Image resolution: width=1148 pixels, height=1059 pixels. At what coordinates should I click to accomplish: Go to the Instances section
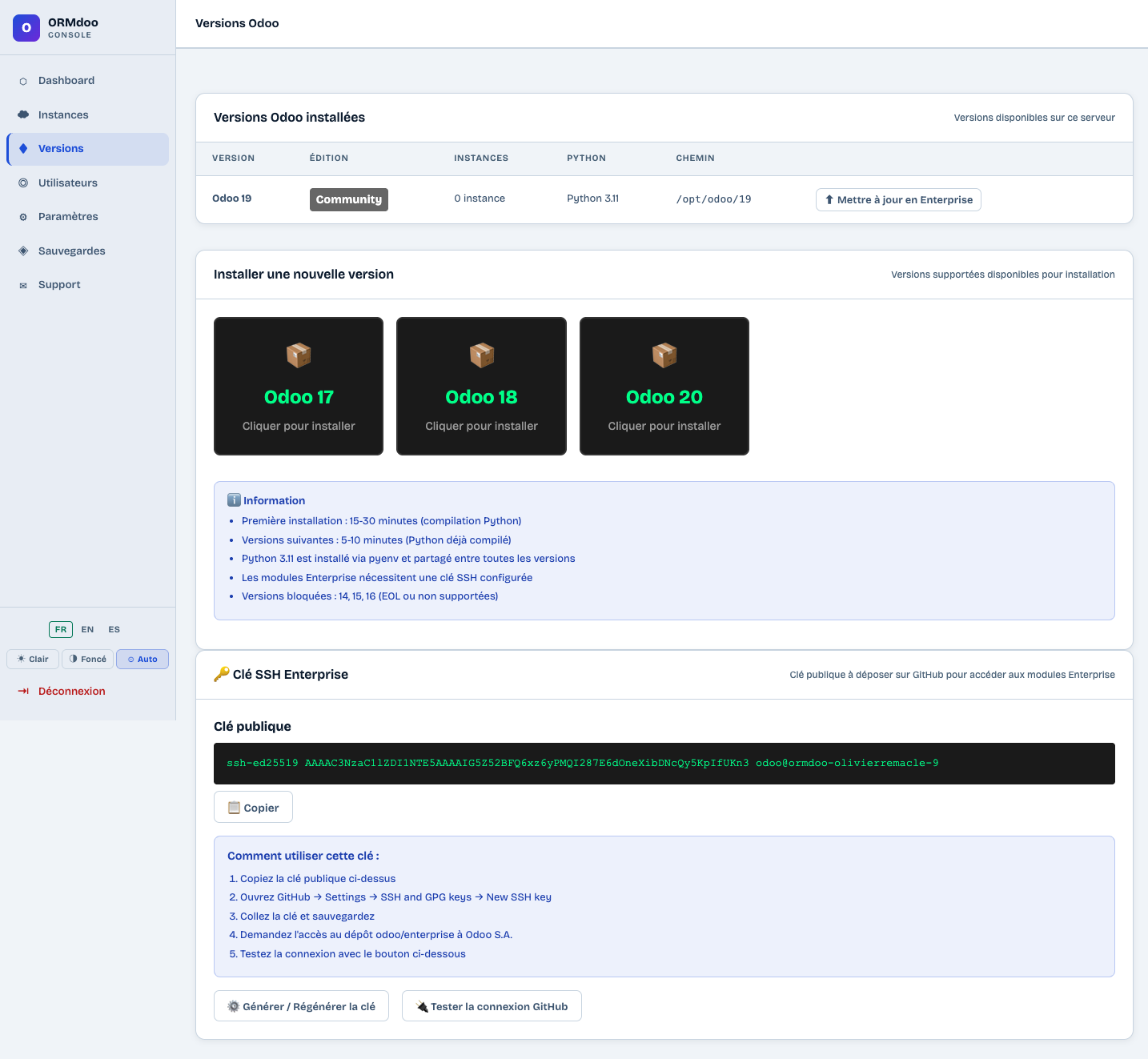point(88,114)
